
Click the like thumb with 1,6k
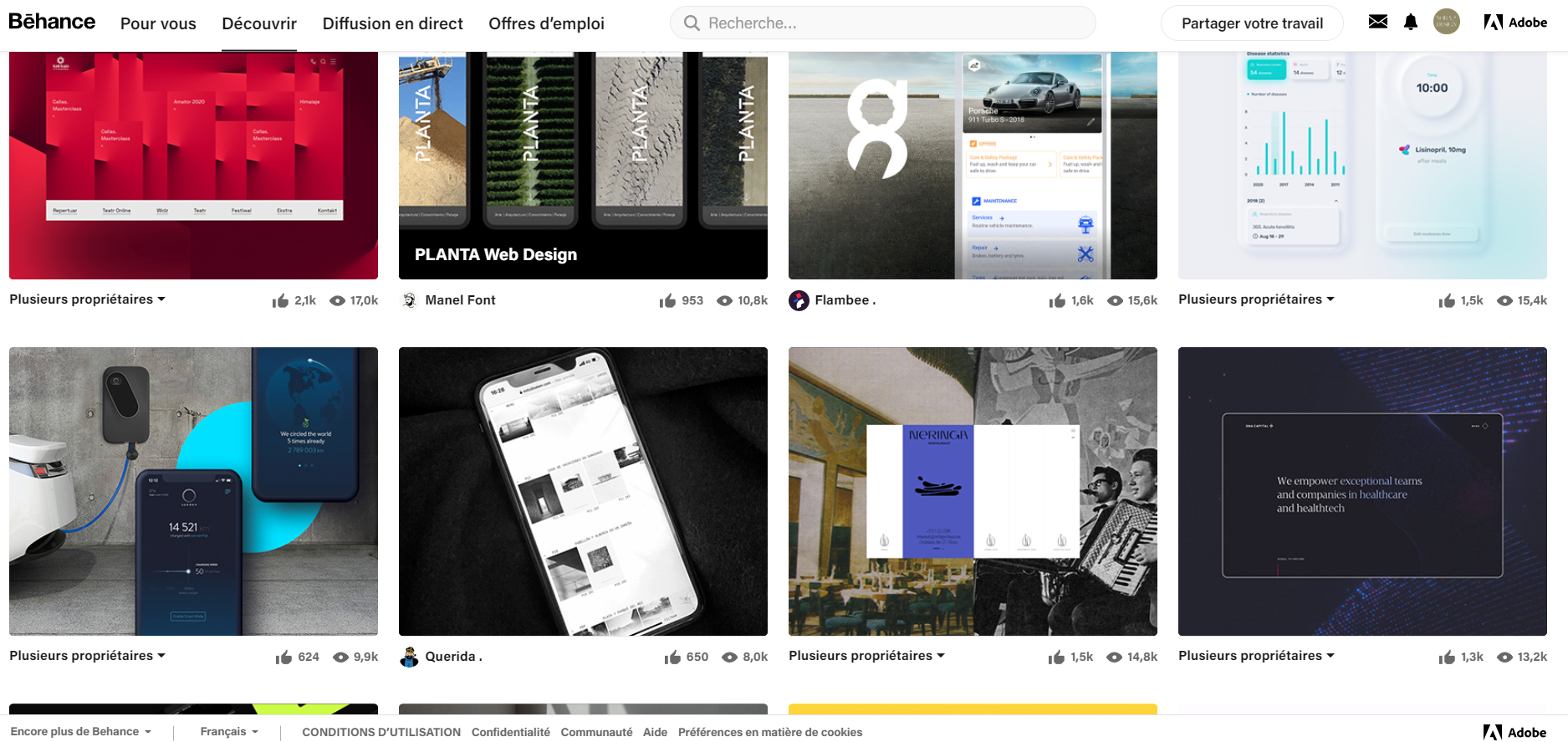point(1057,300)
